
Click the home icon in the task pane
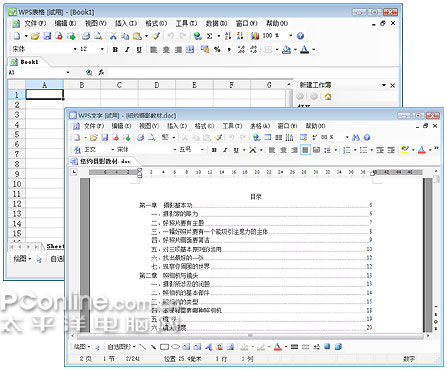[328, 97]
